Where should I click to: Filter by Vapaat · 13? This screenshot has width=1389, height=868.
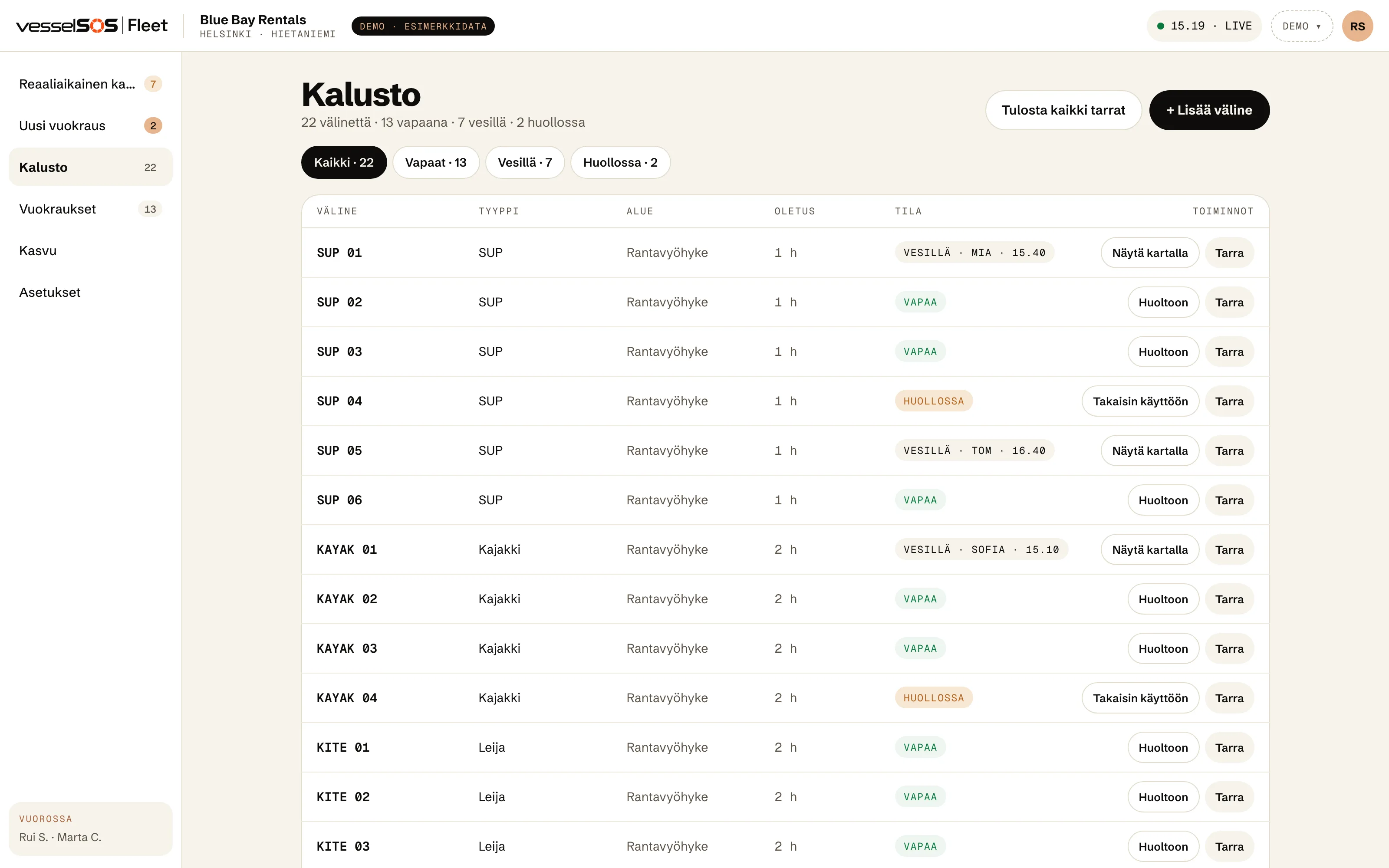tap(436, 162)
